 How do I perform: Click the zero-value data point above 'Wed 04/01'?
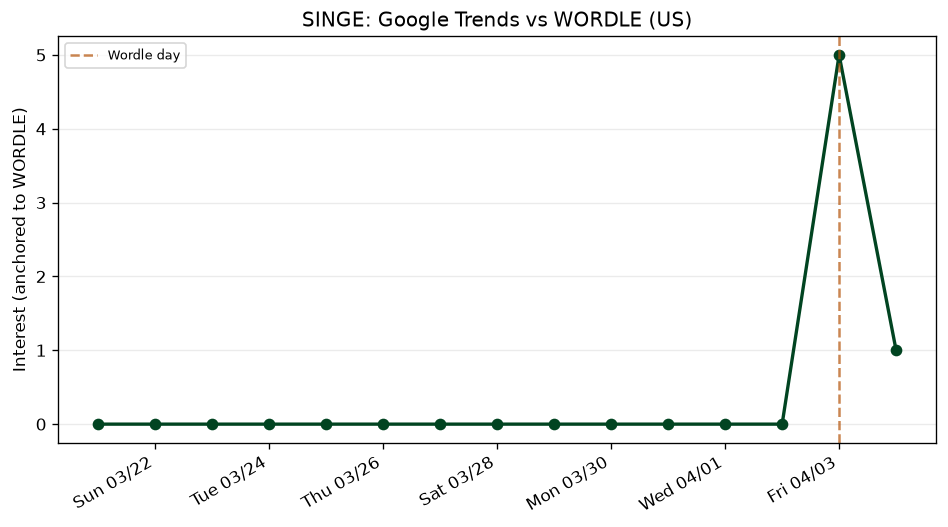click(726, 424)
